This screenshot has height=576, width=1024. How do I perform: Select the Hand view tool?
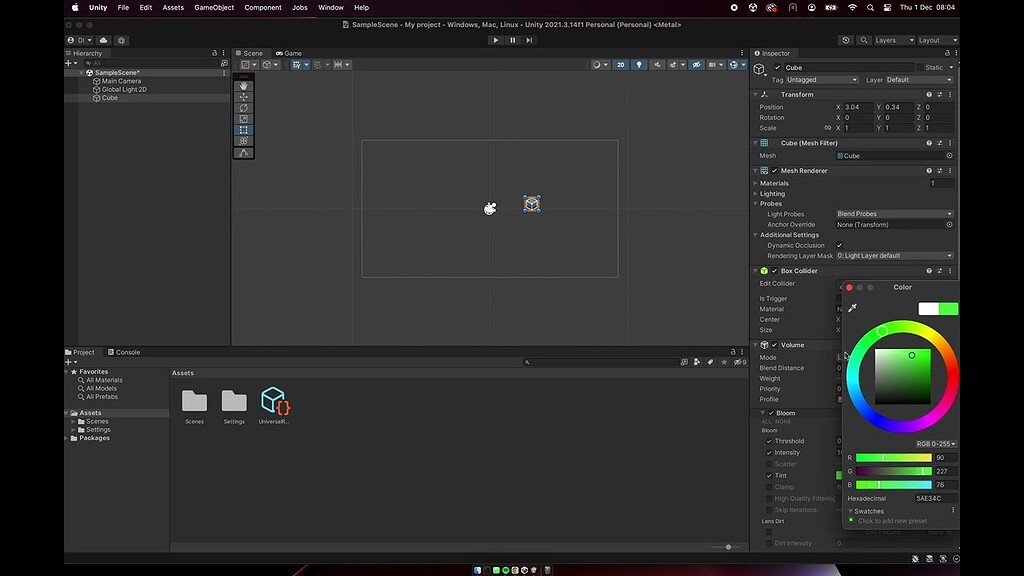click(x=244, y=86)
